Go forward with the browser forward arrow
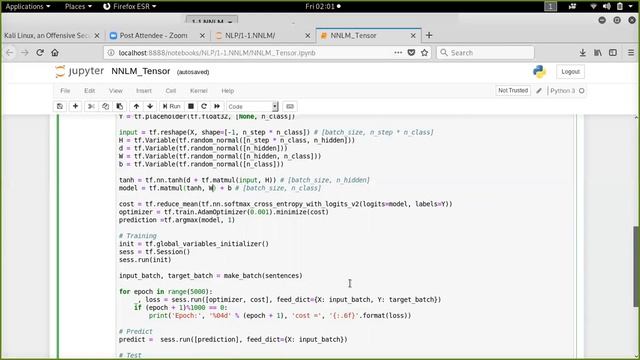 coord(24,53)
